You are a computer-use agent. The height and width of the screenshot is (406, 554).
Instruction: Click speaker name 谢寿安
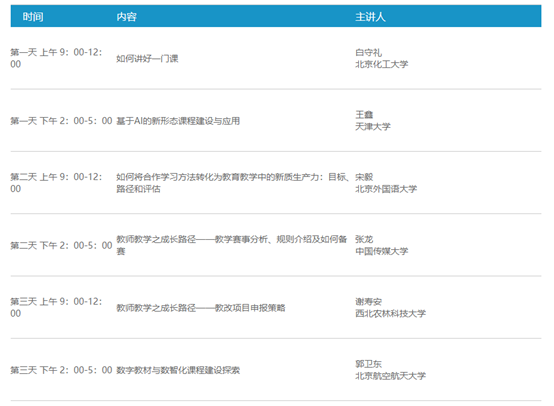[x=369, y=301]
